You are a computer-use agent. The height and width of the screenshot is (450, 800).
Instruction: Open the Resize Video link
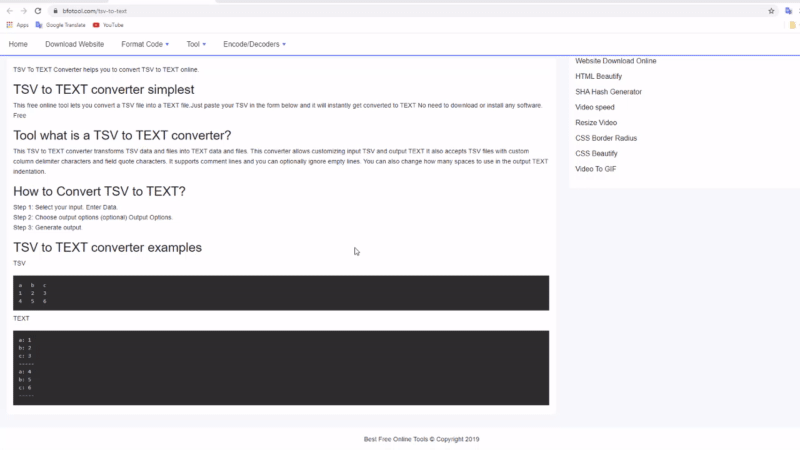(596, 122)
